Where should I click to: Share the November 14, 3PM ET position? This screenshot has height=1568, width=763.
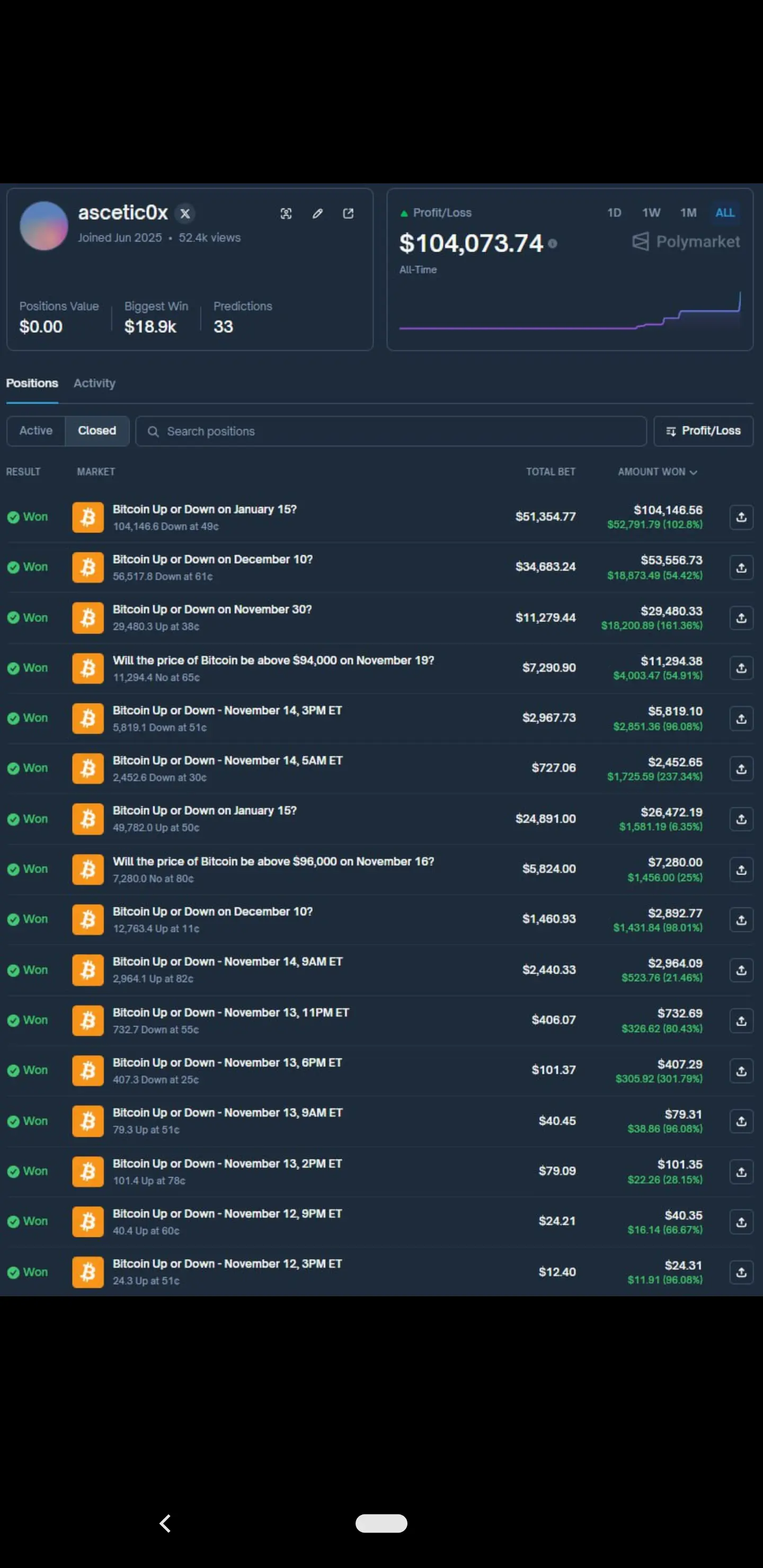pyautogui.click(x=741, y=718)
